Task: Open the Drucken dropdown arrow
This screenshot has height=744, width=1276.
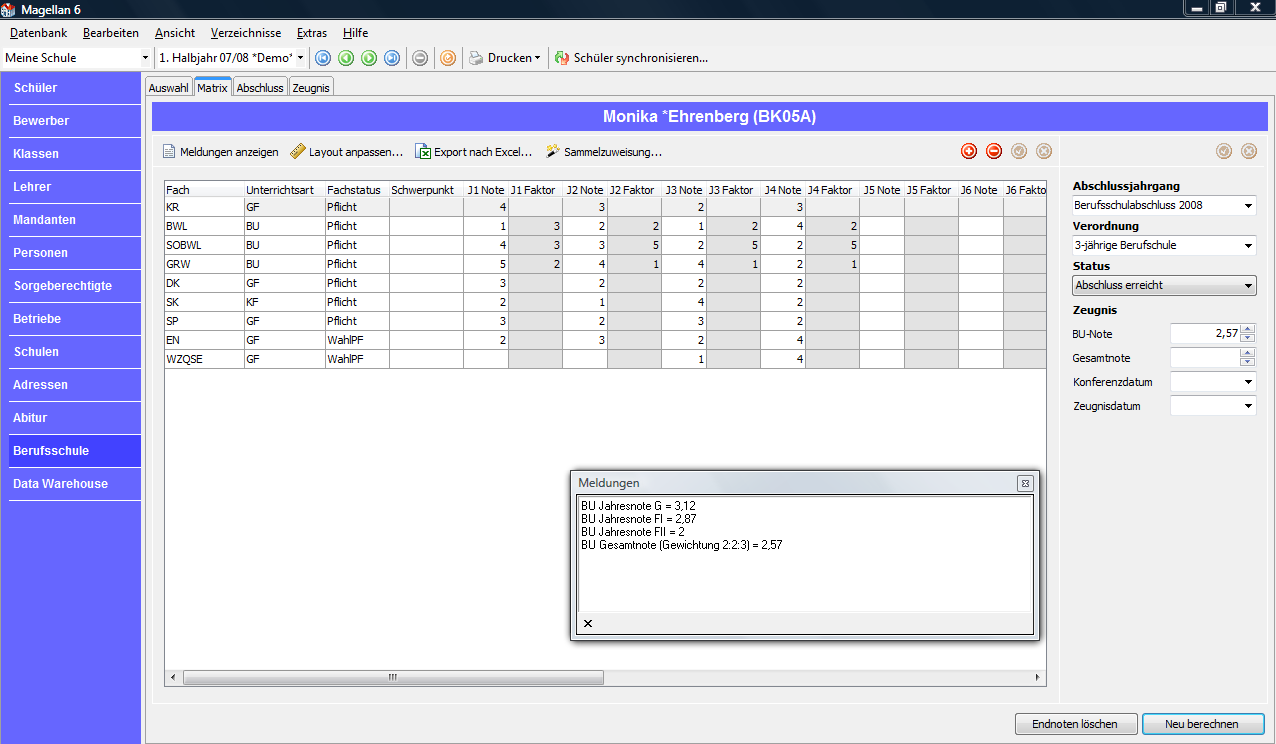Action: [537, 58]
